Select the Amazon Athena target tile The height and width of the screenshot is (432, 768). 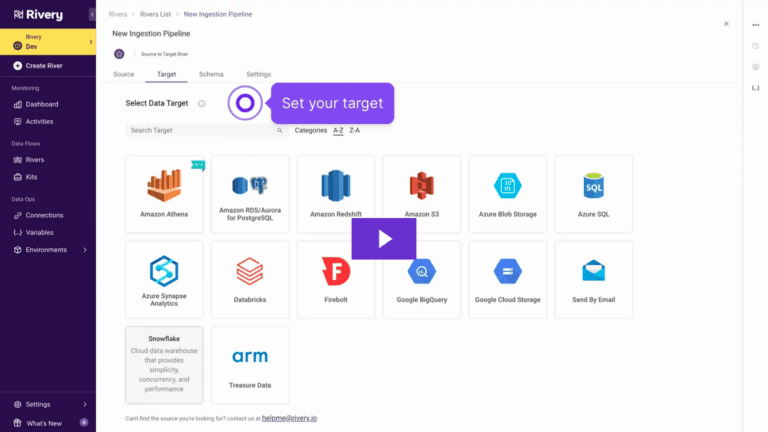click(x=164, y=193)
